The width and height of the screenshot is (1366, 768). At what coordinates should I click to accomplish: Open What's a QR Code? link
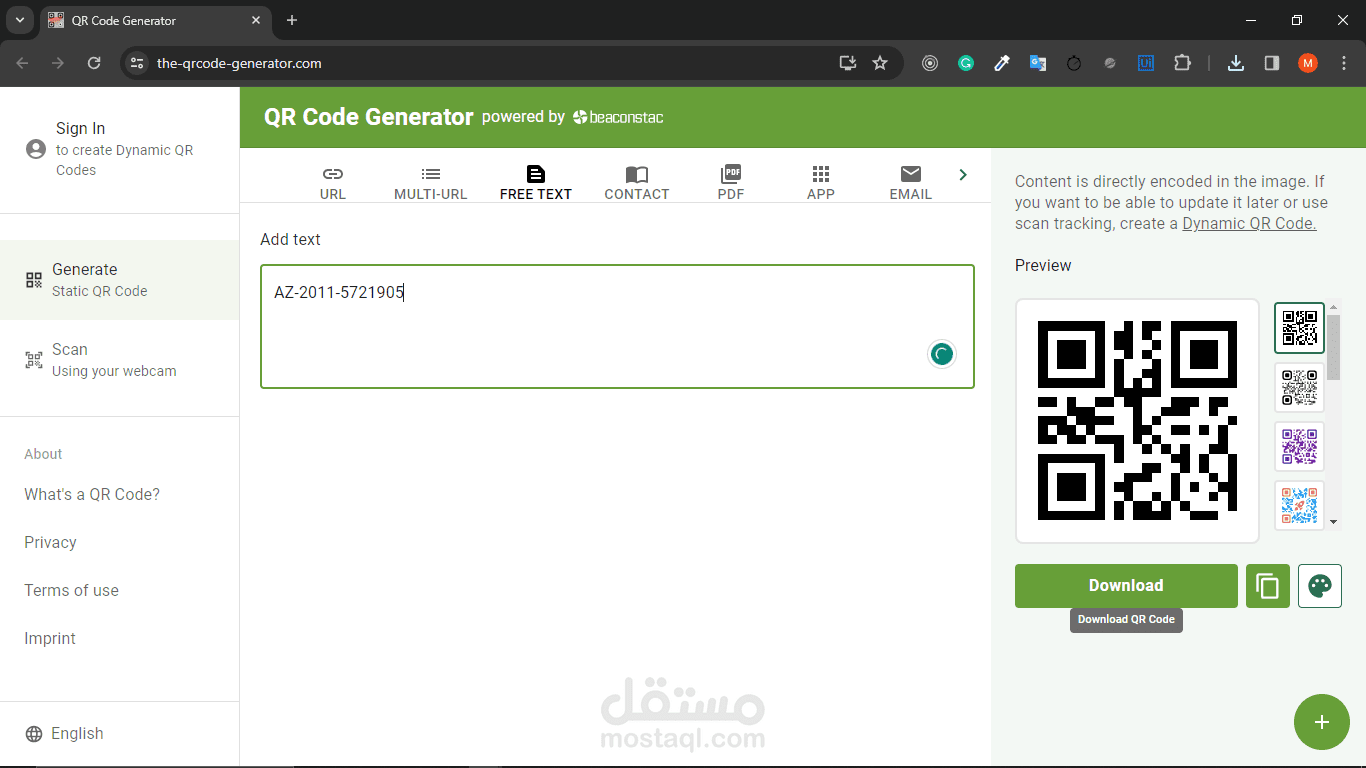click(x=92, y=494)
